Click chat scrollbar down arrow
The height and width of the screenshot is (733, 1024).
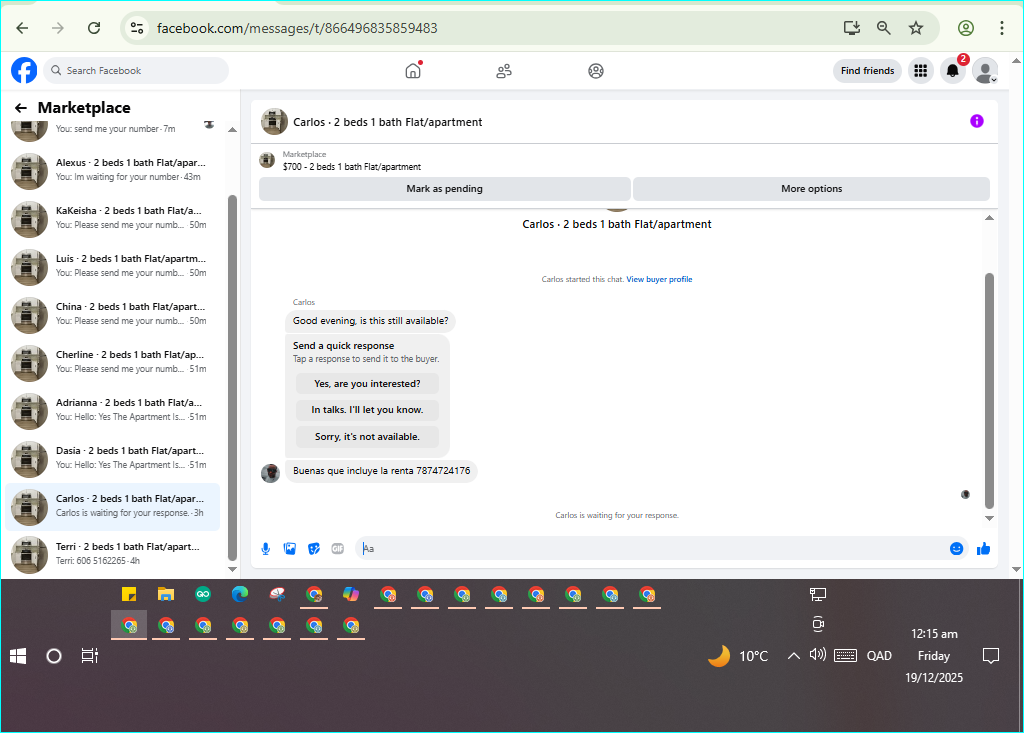pyautogui.click(x=989, y=518)
